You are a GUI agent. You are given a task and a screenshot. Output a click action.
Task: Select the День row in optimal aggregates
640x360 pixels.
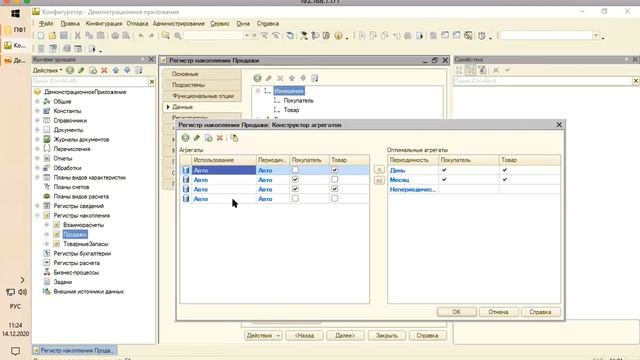pyautogui.click(x=474, y=170)
